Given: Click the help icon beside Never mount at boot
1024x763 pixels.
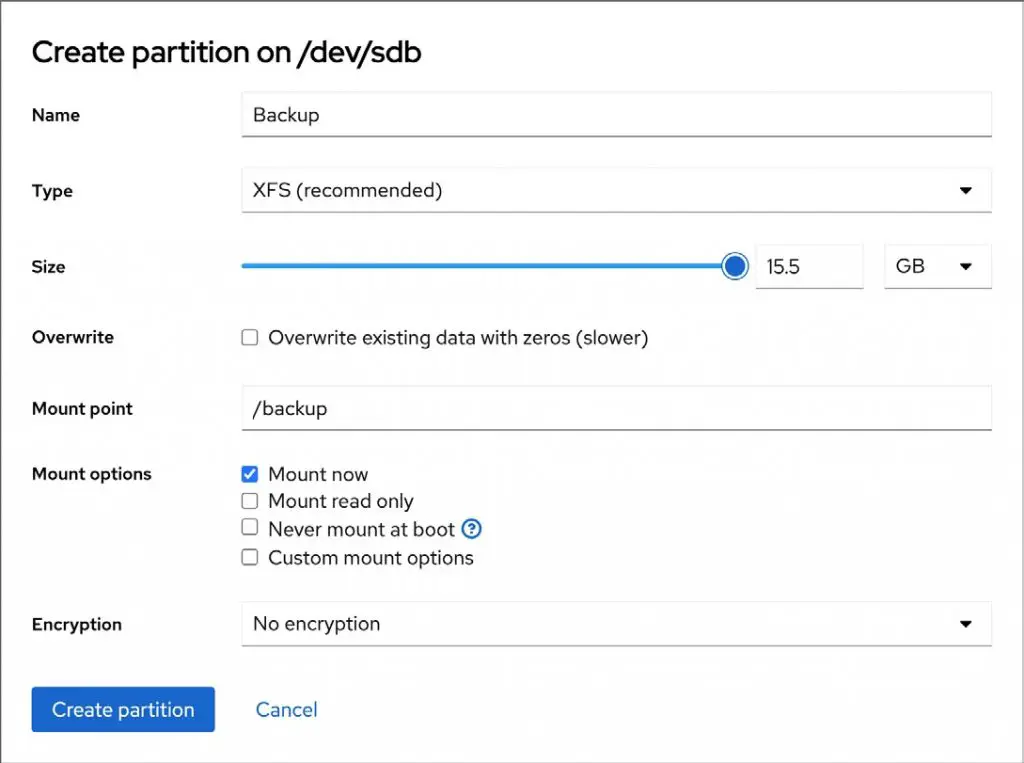Looking at the screenshot, I should tap(473, 529).
